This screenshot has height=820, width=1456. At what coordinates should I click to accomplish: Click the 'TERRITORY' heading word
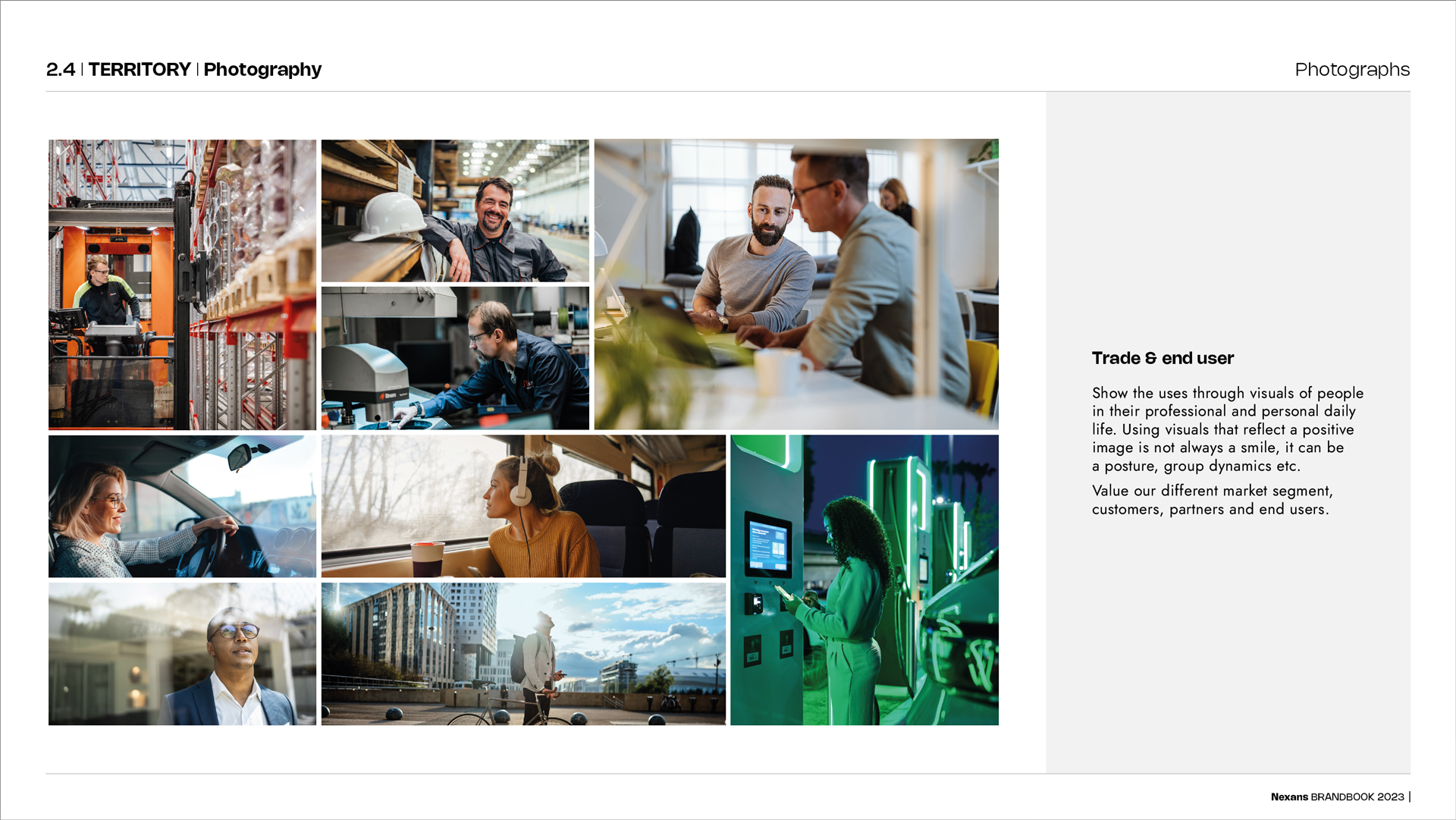(x=140, y=70)
